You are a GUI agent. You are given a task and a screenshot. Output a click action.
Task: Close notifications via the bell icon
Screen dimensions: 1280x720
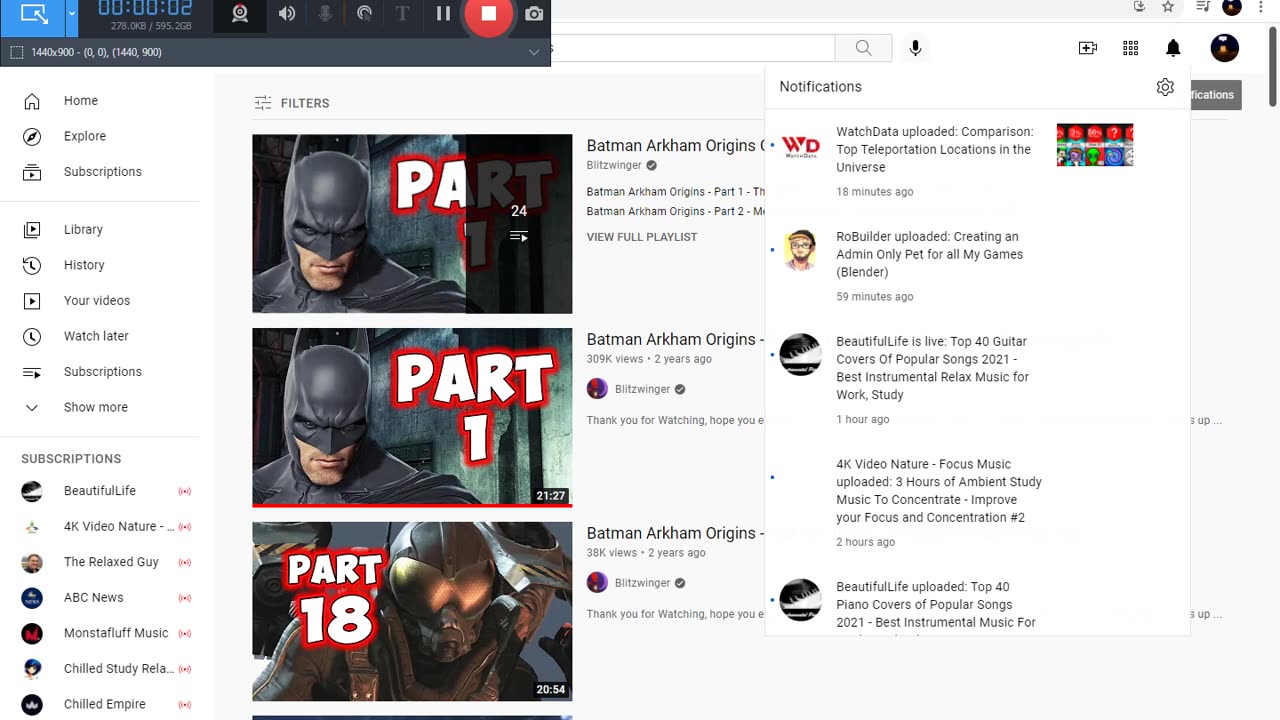pyautogui.click(x=1174, y=48)
